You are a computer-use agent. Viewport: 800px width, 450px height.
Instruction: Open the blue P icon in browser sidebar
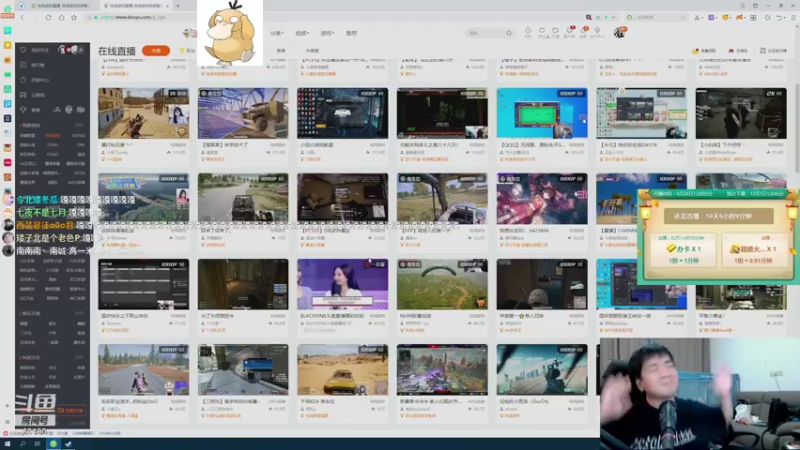tap(7, 104)
